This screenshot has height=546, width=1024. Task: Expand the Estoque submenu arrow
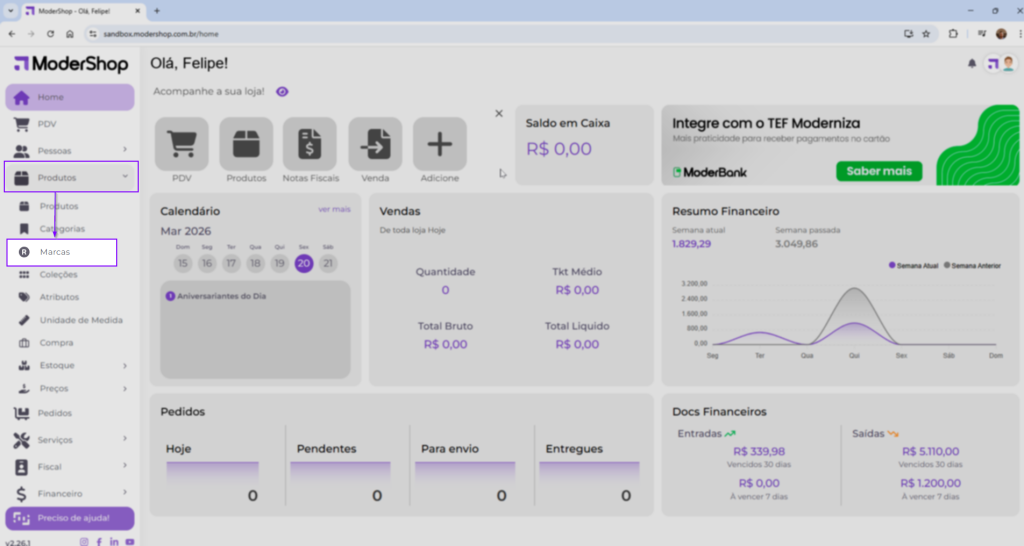click(124, 365)
